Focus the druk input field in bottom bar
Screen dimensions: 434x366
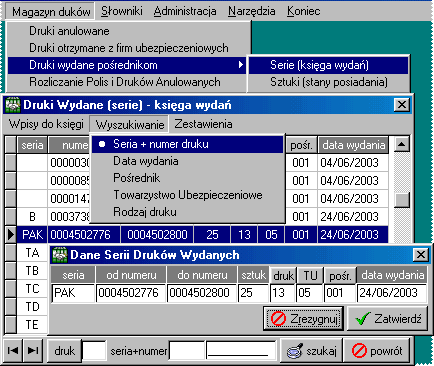point(94,351)
